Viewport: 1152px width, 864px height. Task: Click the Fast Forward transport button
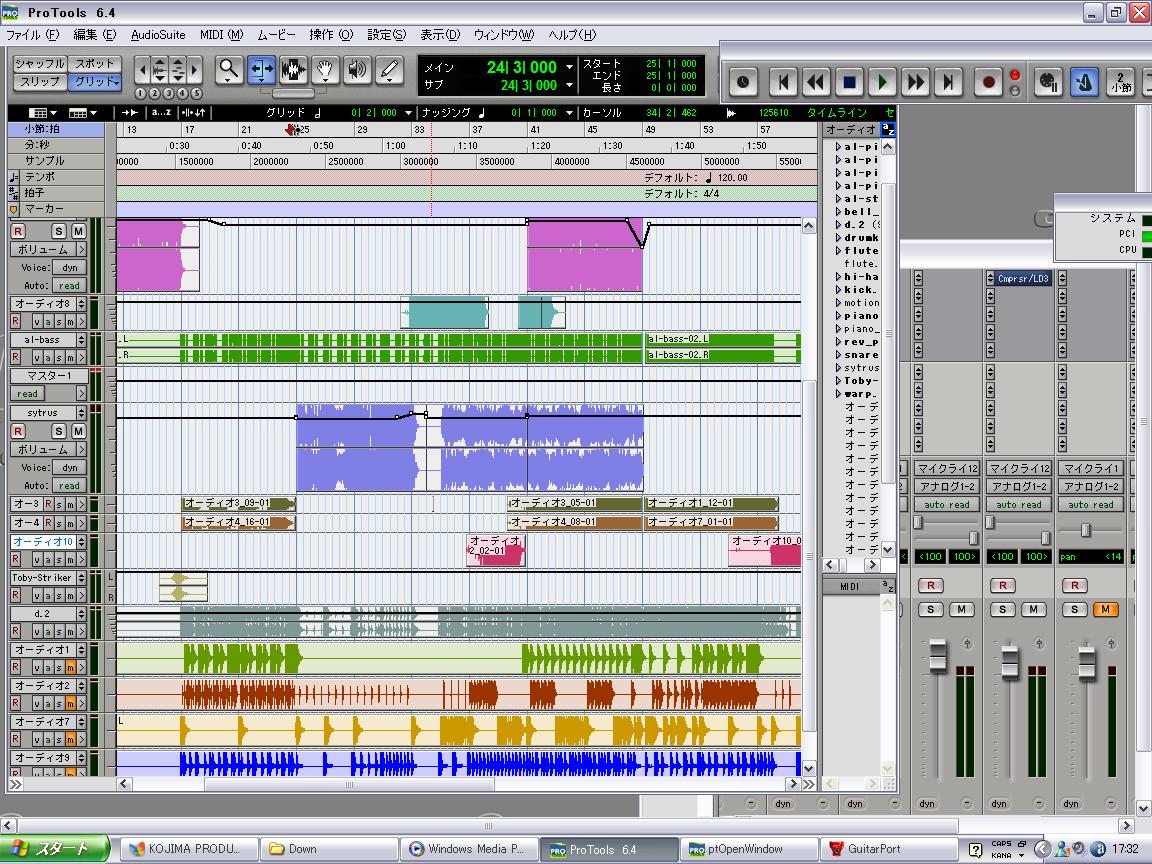tap(915, 82)
